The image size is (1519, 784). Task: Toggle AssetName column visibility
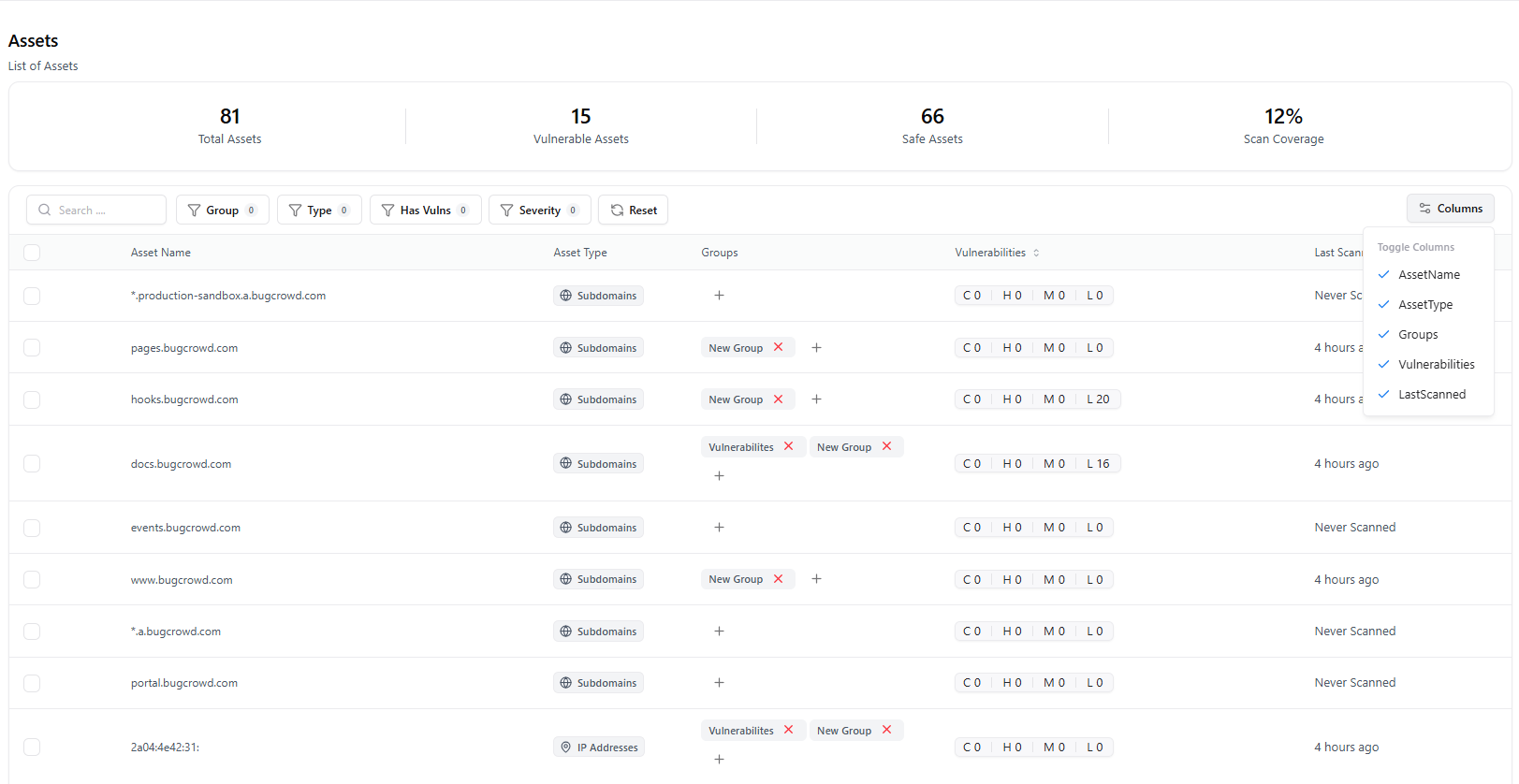pos(1428,274)
